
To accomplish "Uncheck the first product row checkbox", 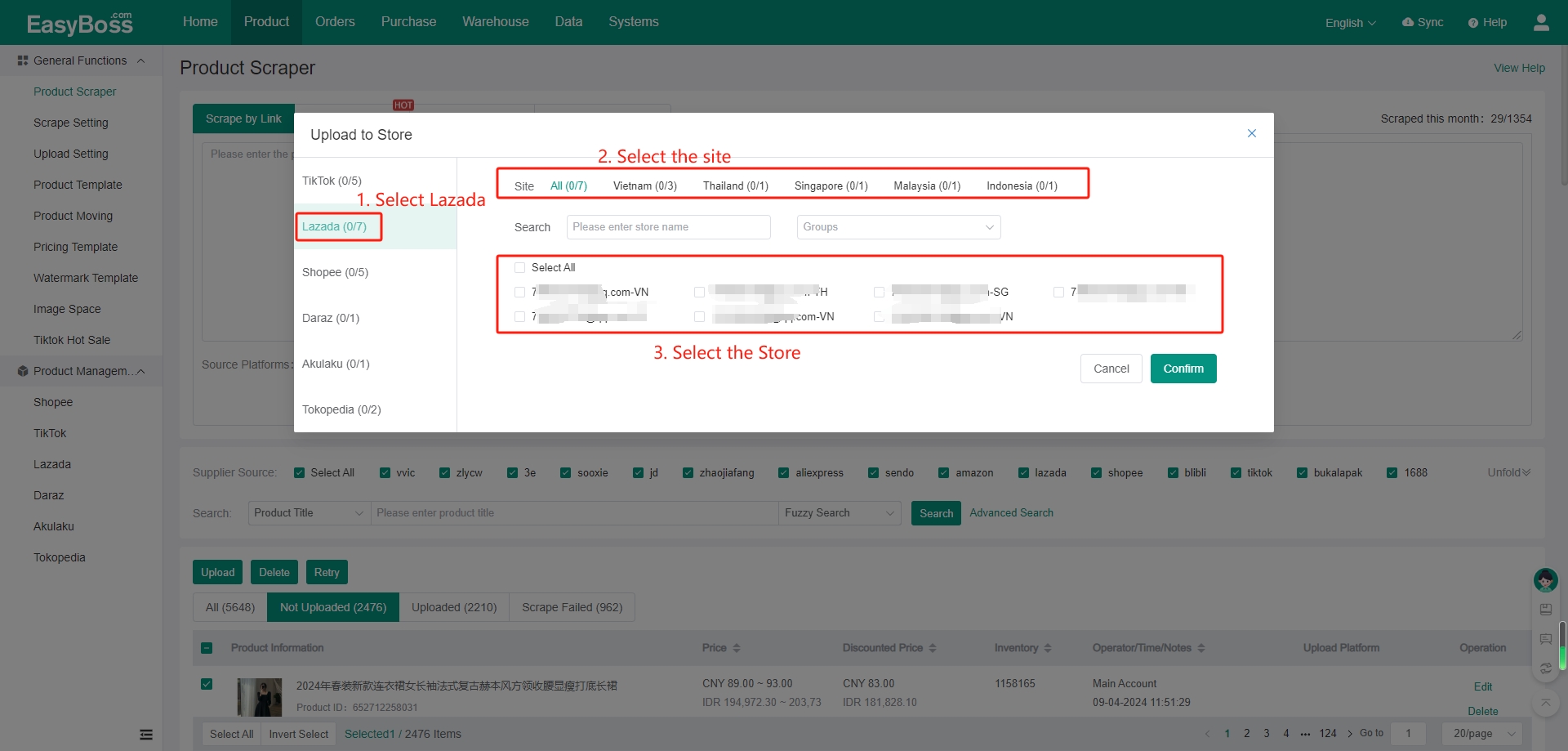I will pos(207,684).
